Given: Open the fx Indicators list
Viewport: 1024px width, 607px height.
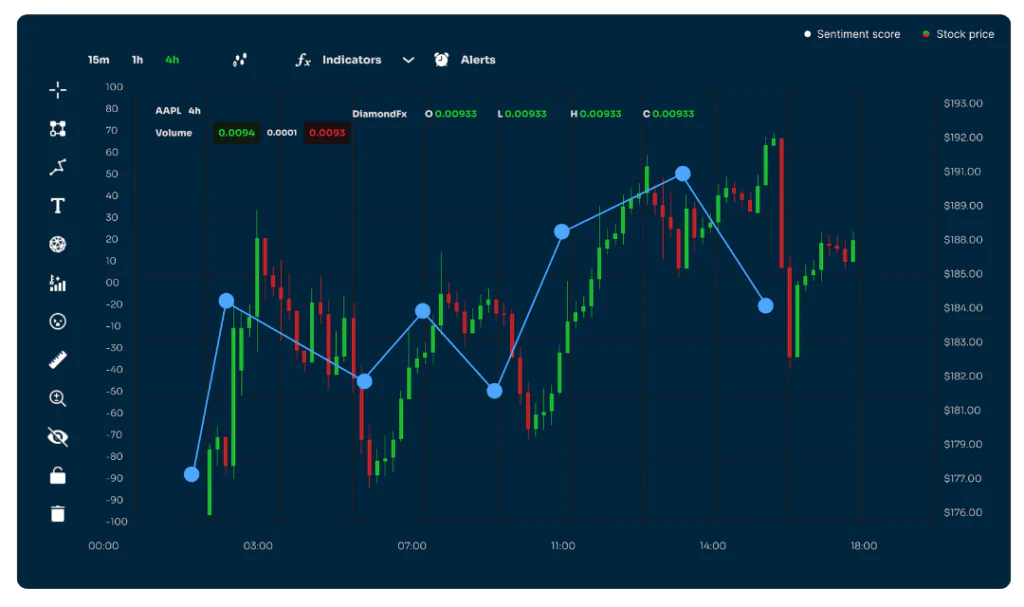Looking at the screenshot, I should point(330,59).
